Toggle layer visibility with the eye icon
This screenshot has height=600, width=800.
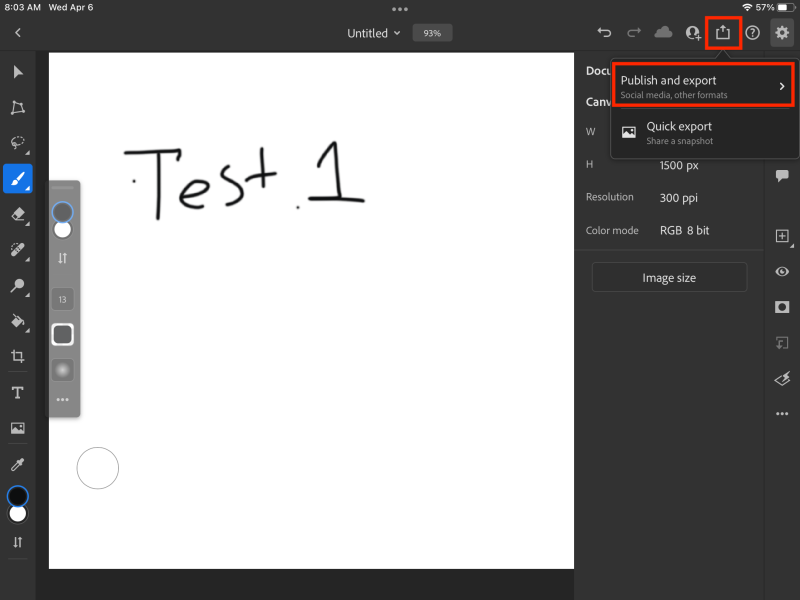(782, 271)
